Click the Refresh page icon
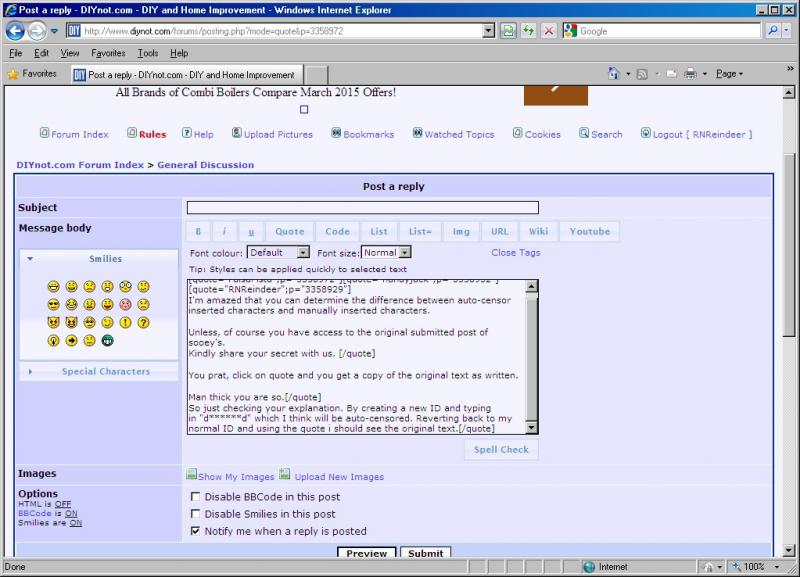This screenshot has height=577, width=800. [x=528, y=31]
